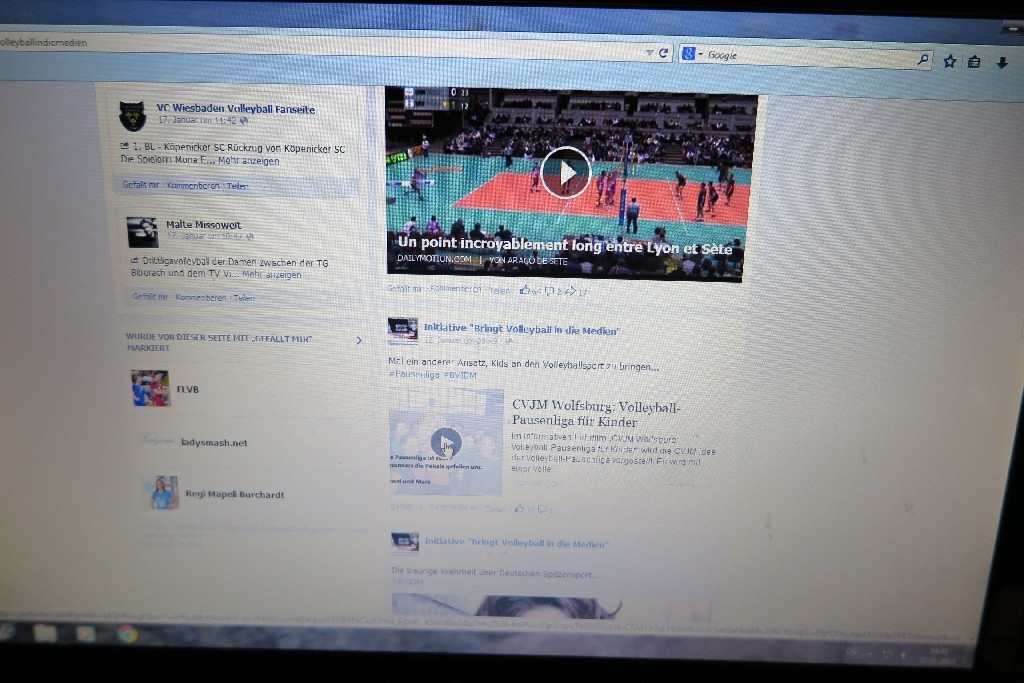Open the #Pausenliga hashtag
Image resolution: width=1024 pixels, height=683 pixels.
click(414, 374)
